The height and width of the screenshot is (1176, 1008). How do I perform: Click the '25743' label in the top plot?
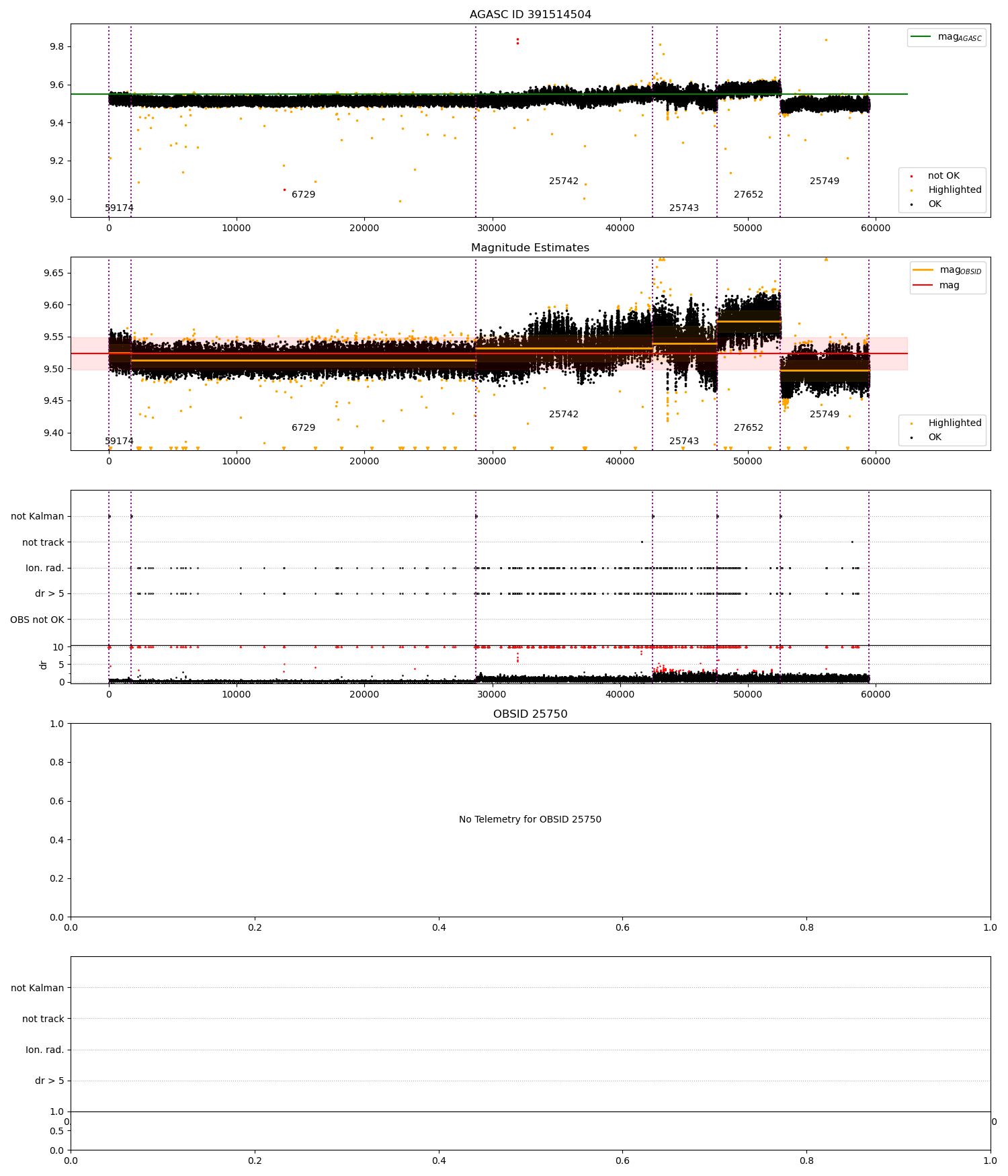point(683,208)
